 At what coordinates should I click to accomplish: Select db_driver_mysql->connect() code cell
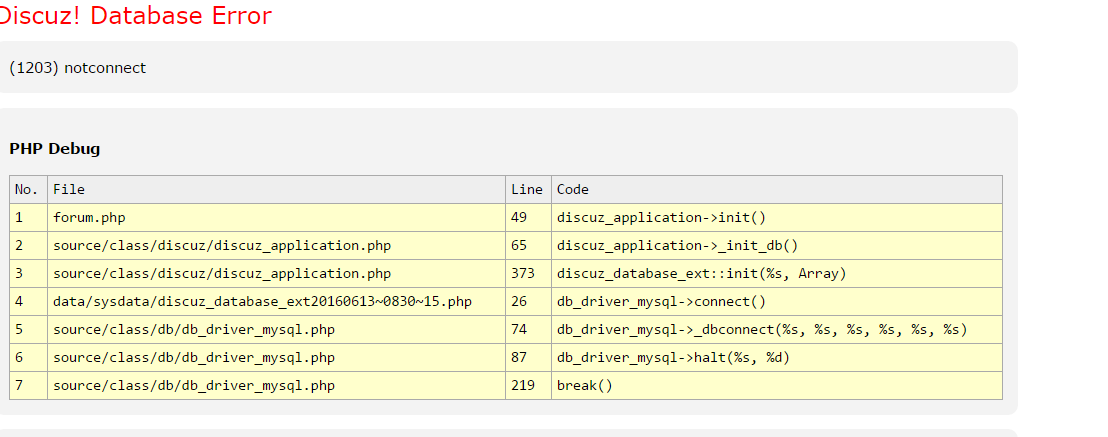[x=777, y=302]
